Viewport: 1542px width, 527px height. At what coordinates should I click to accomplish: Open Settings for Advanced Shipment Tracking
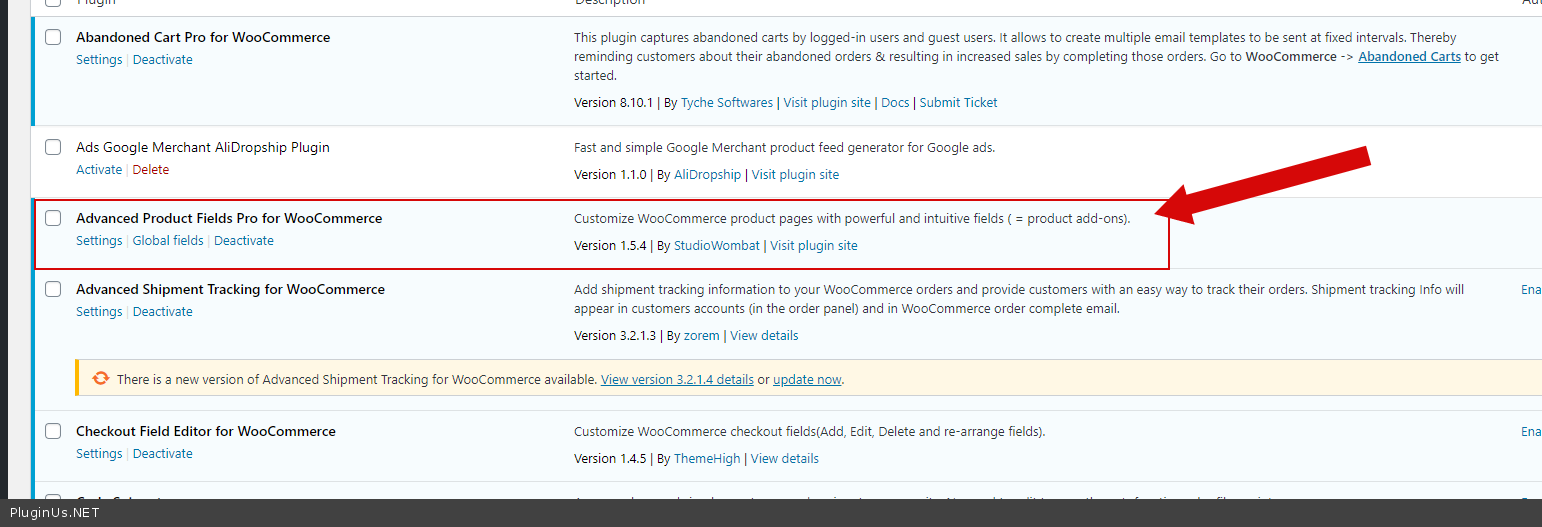pos(99,312)
